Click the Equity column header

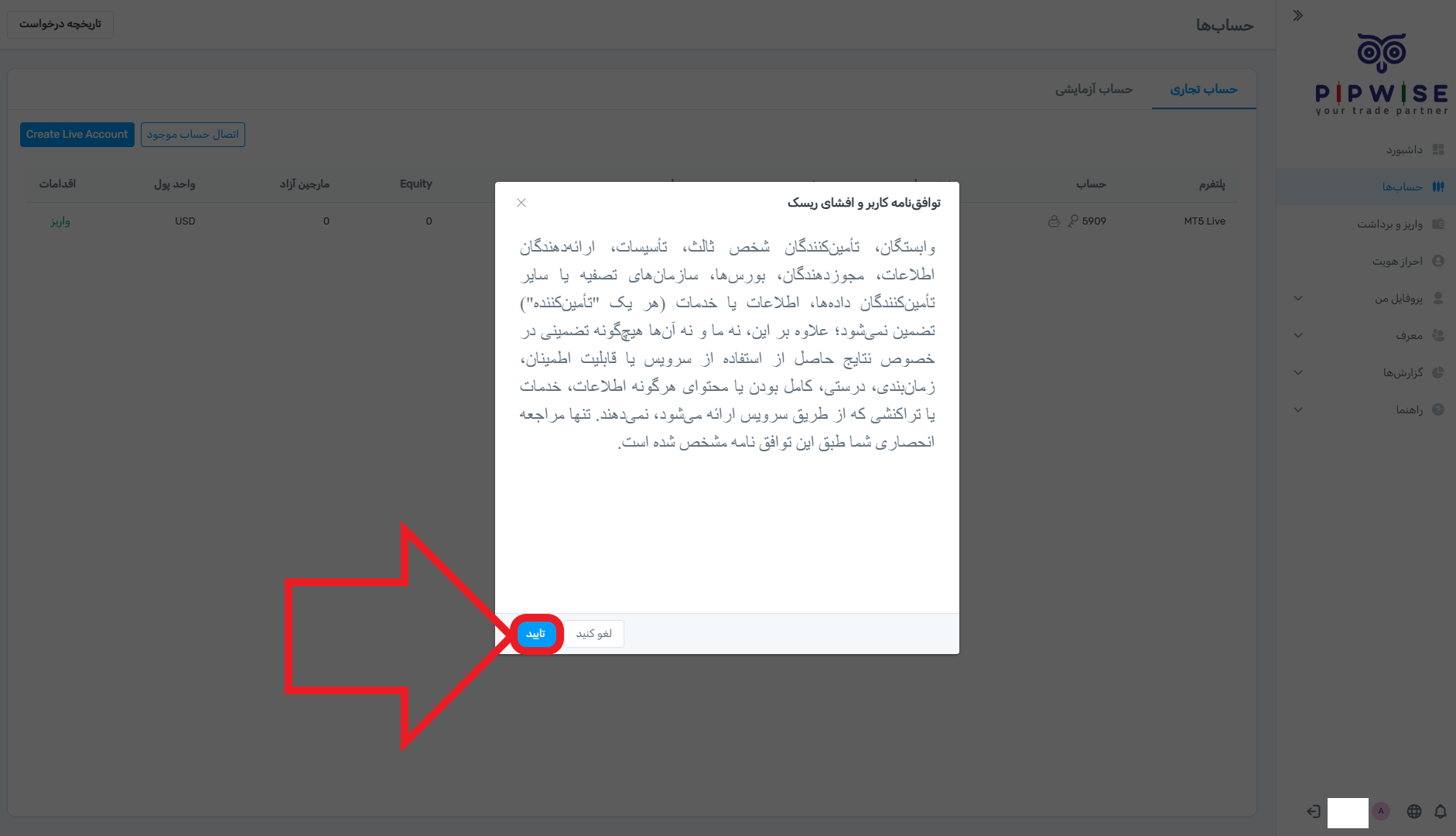(x=416, y=183)
